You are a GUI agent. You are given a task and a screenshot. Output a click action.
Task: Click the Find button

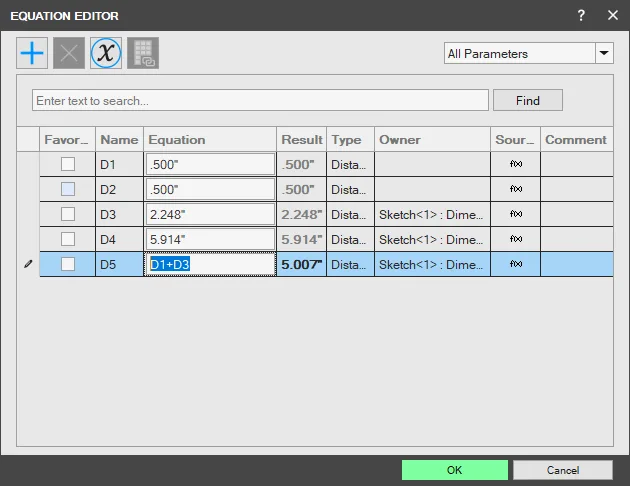tap(528, 100)
